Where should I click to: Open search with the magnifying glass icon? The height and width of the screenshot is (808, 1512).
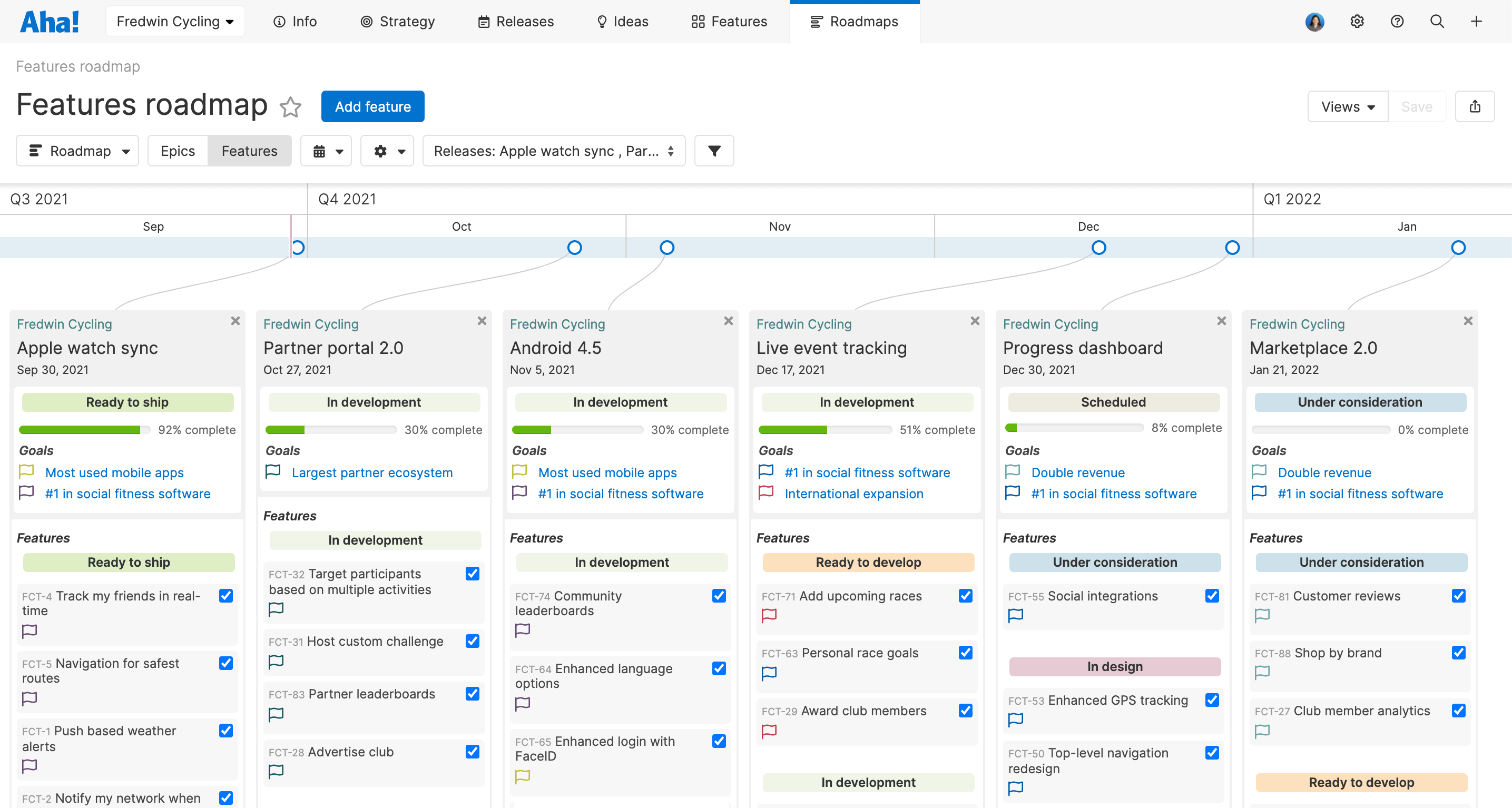tap(1436, 21)
